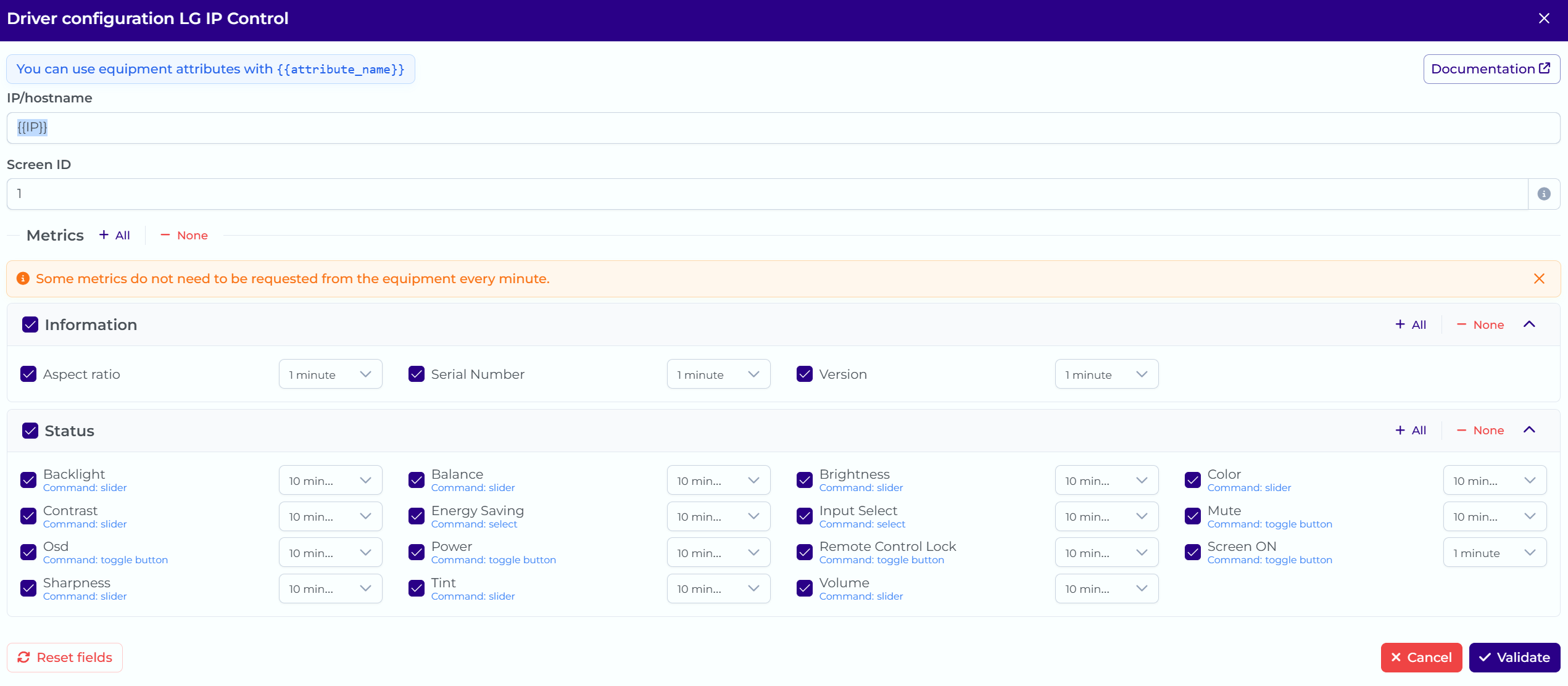The height and width of the screenshot is (686, 1568).
Task: Uncheck the Version metric
Action: coord(805,374)
